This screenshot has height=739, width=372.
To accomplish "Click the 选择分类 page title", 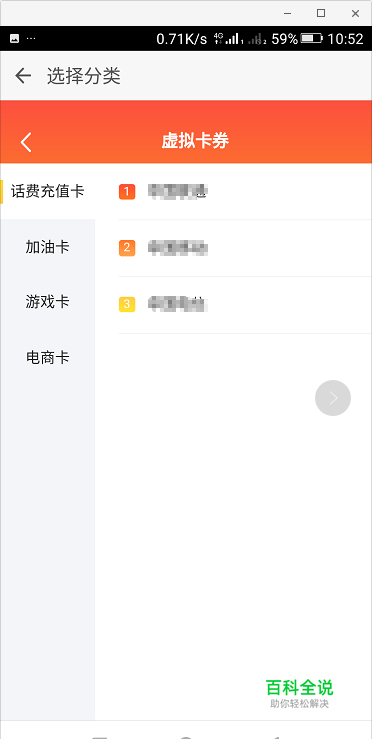I will pos(83,76).
